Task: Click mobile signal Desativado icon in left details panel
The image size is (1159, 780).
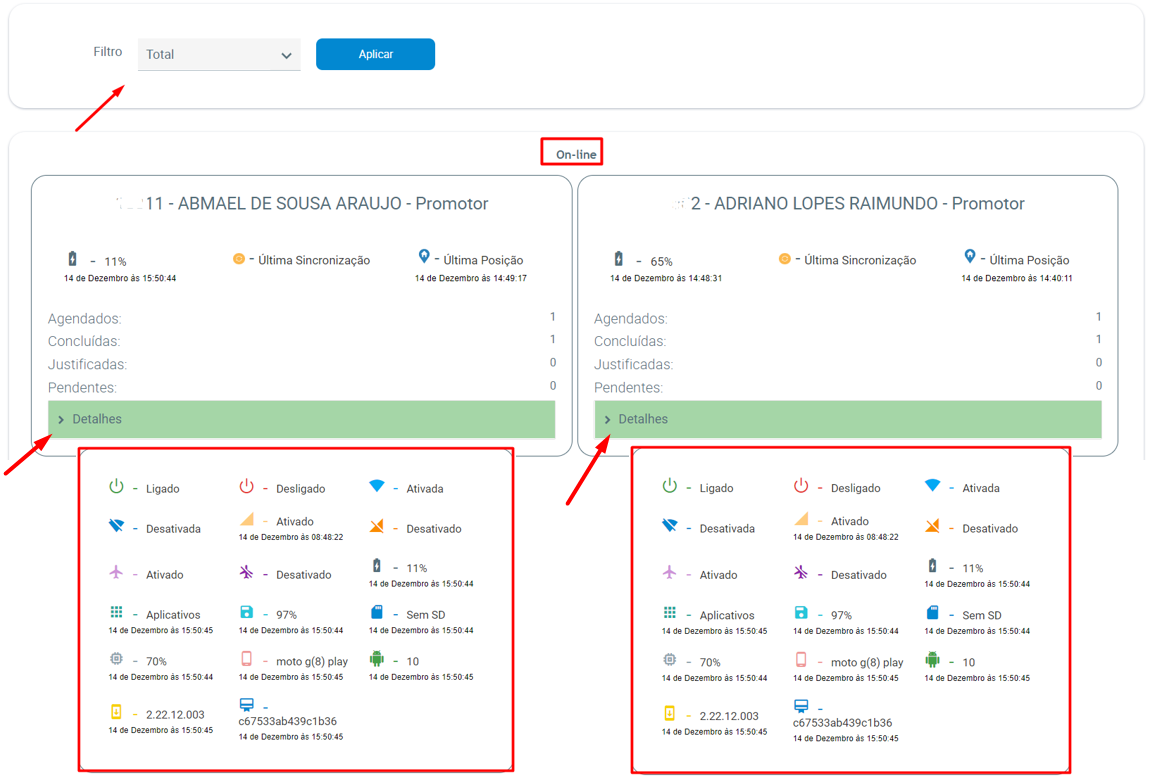Action: [377, 526]
